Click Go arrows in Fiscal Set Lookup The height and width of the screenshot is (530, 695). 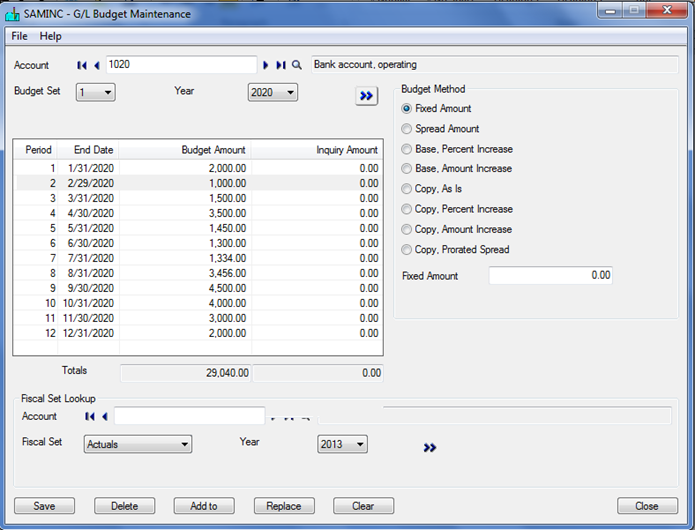(x=429, y=448)
